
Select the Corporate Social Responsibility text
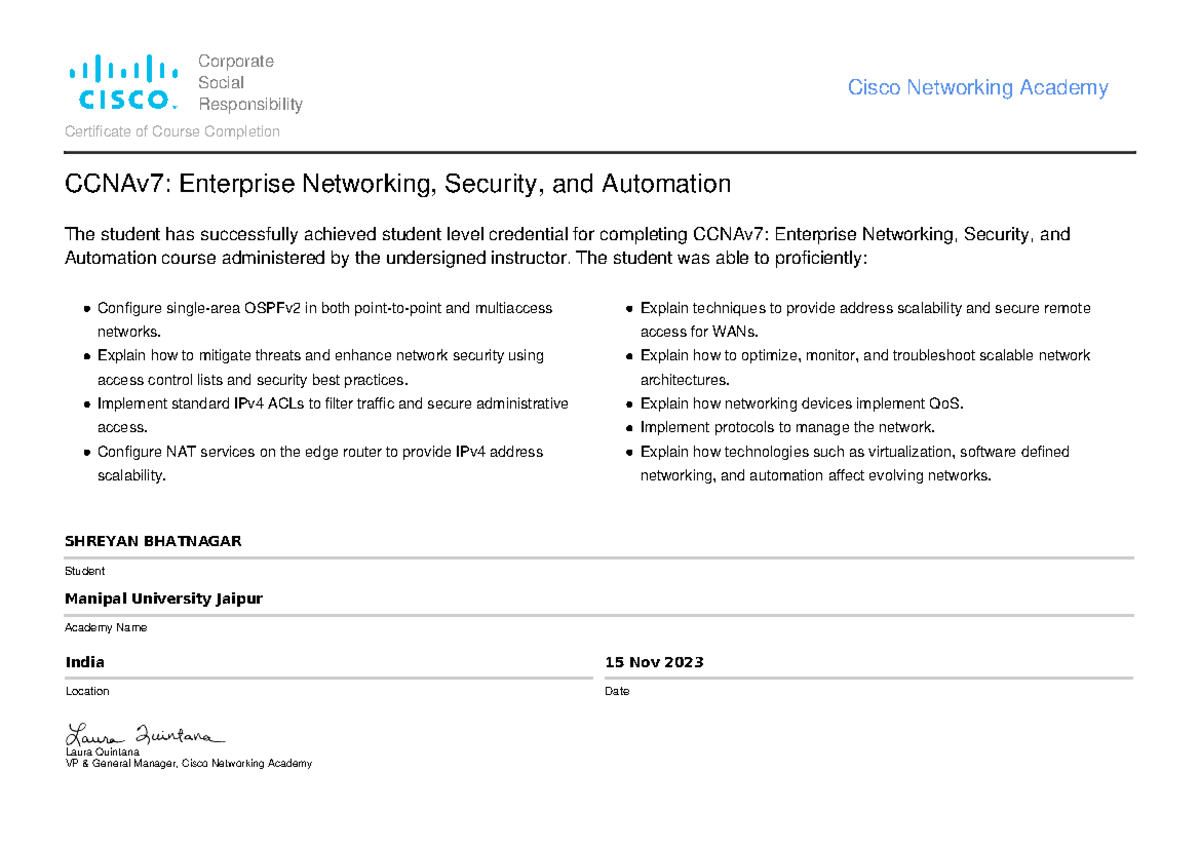(249, 83)
